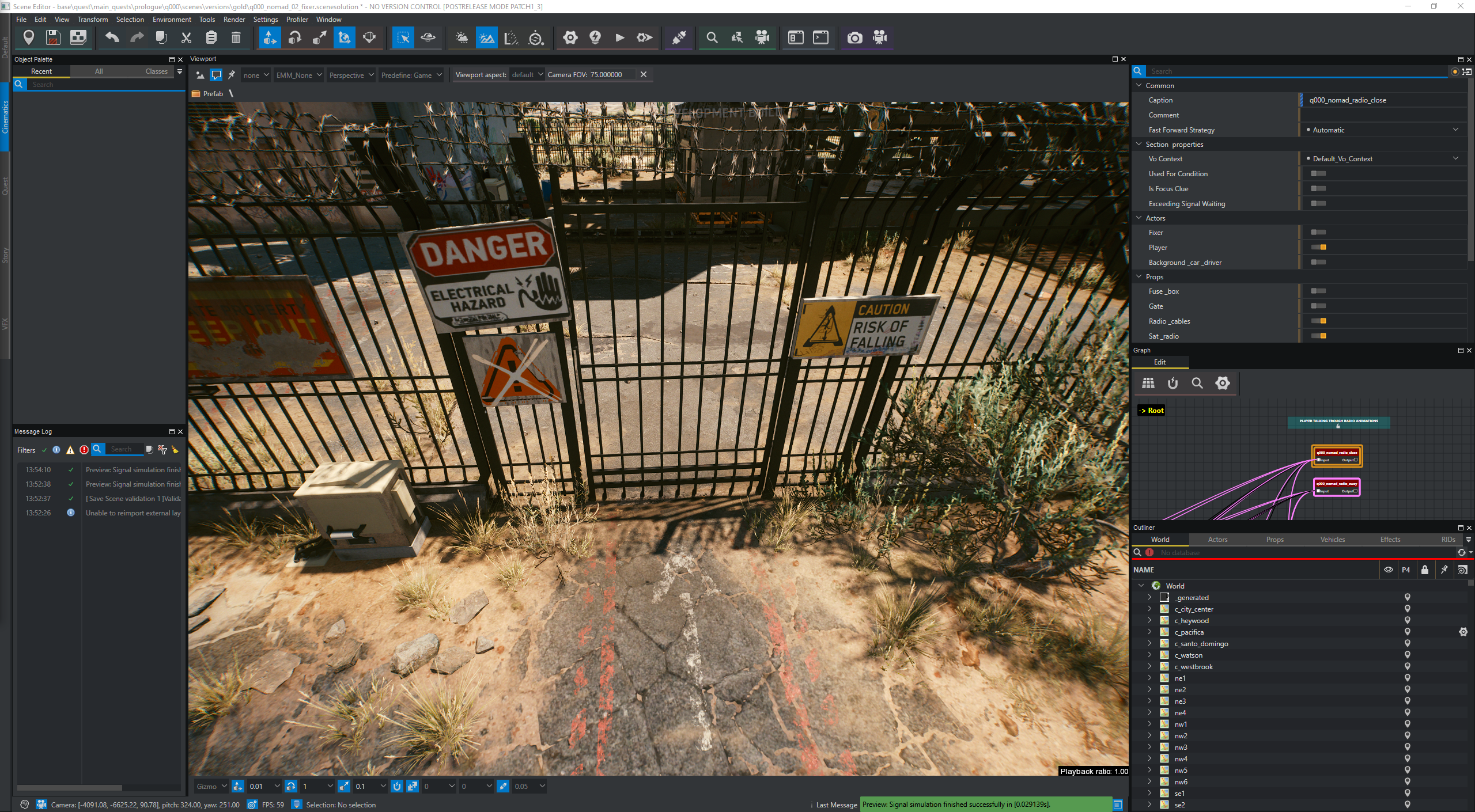Click the Cut scissors icon
Viewport: 1475px width, 812px height.
(186, 38)
